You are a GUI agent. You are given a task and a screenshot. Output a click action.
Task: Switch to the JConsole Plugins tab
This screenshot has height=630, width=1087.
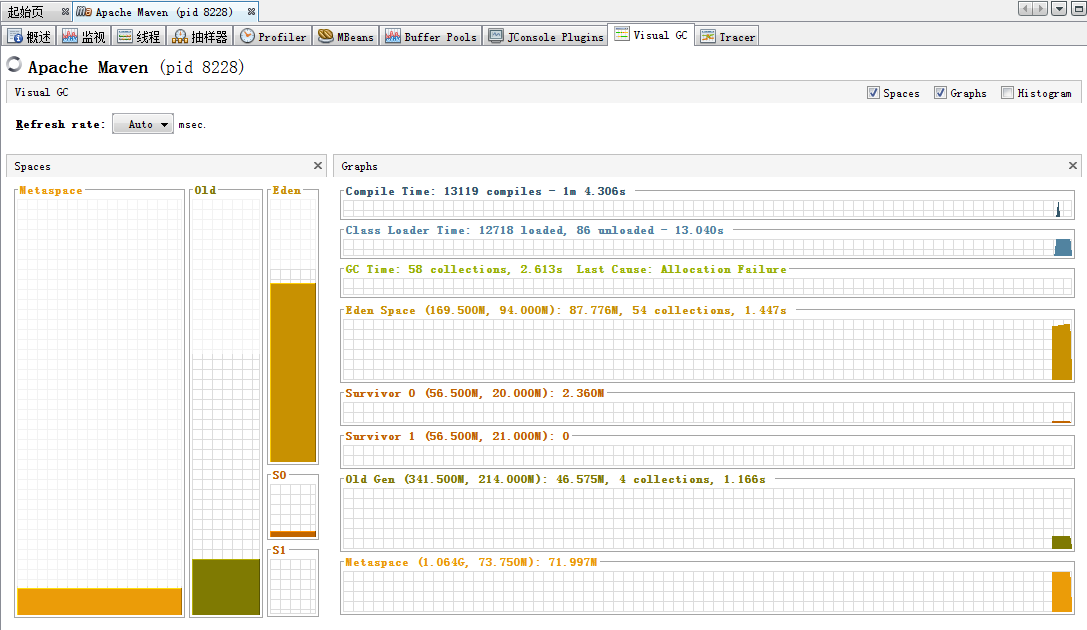click(x=546, y=37)
